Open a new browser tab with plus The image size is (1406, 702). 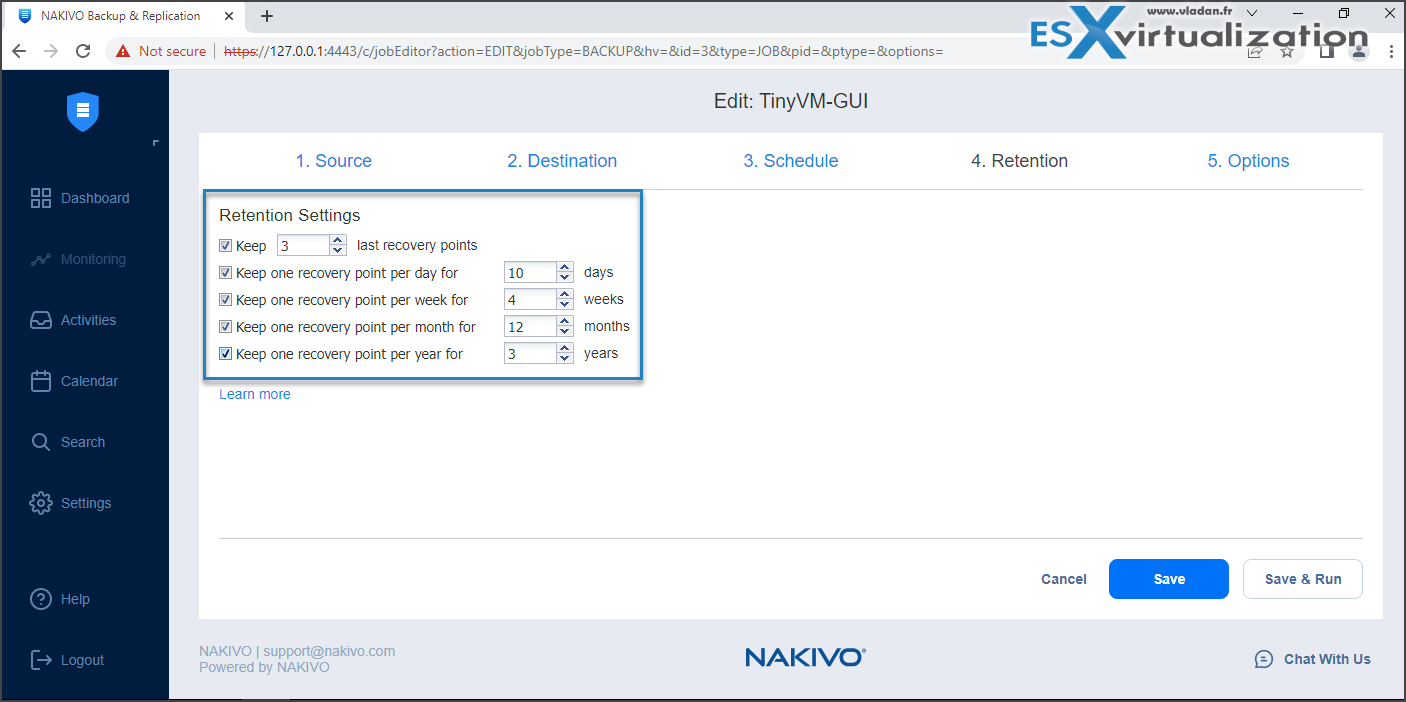coord(267,16)
